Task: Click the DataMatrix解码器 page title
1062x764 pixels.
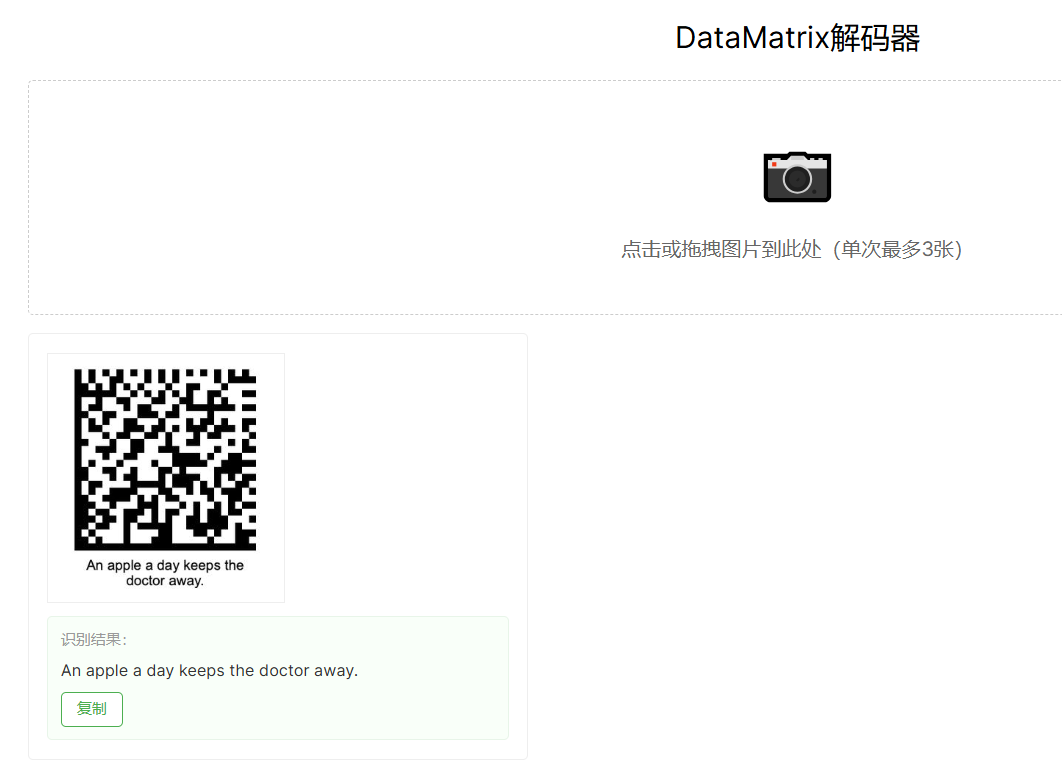Action: click(797, 38)
